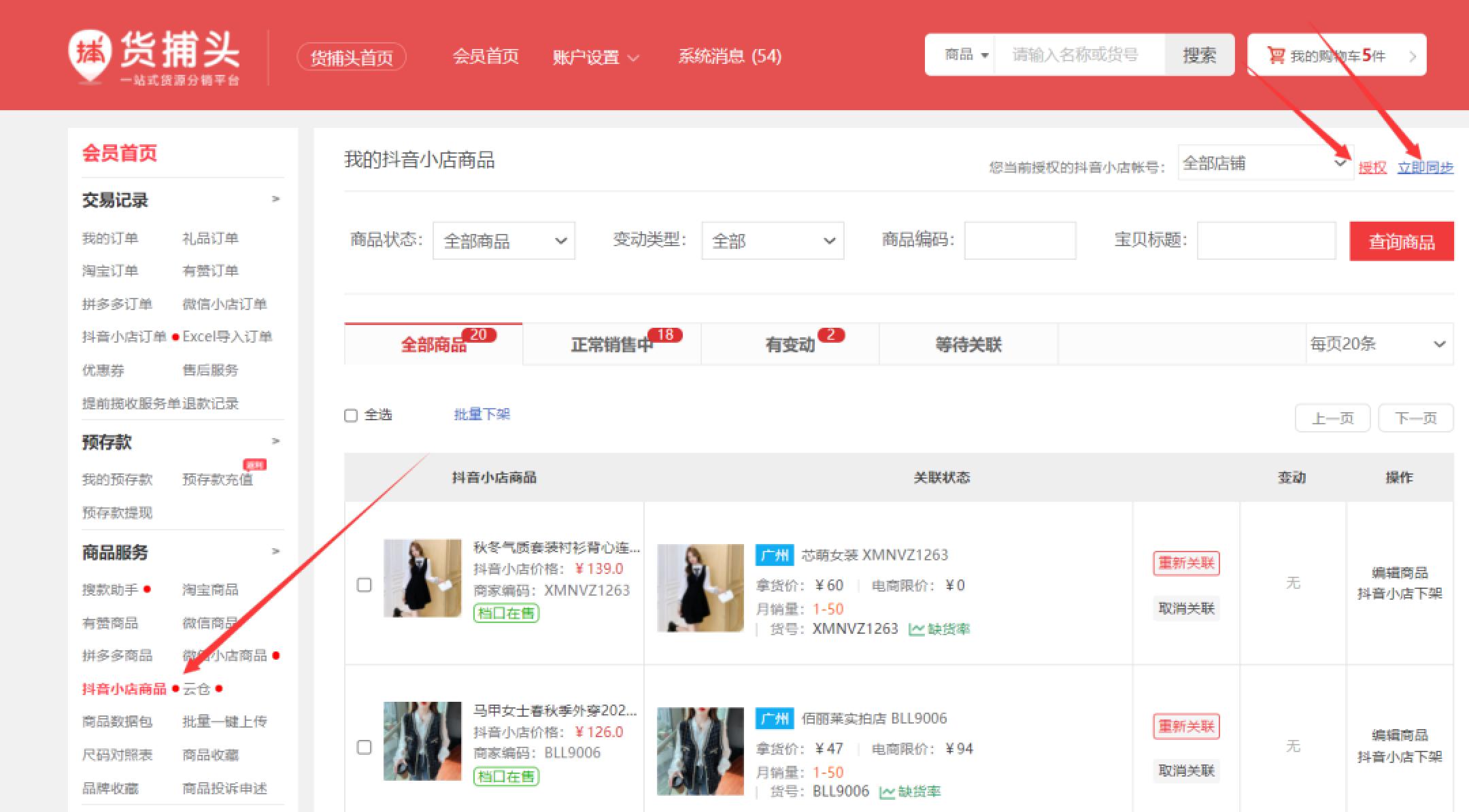Open the 商品状态 dropdown
This screenshot has height=812, width=1469.
pos(504,241)
